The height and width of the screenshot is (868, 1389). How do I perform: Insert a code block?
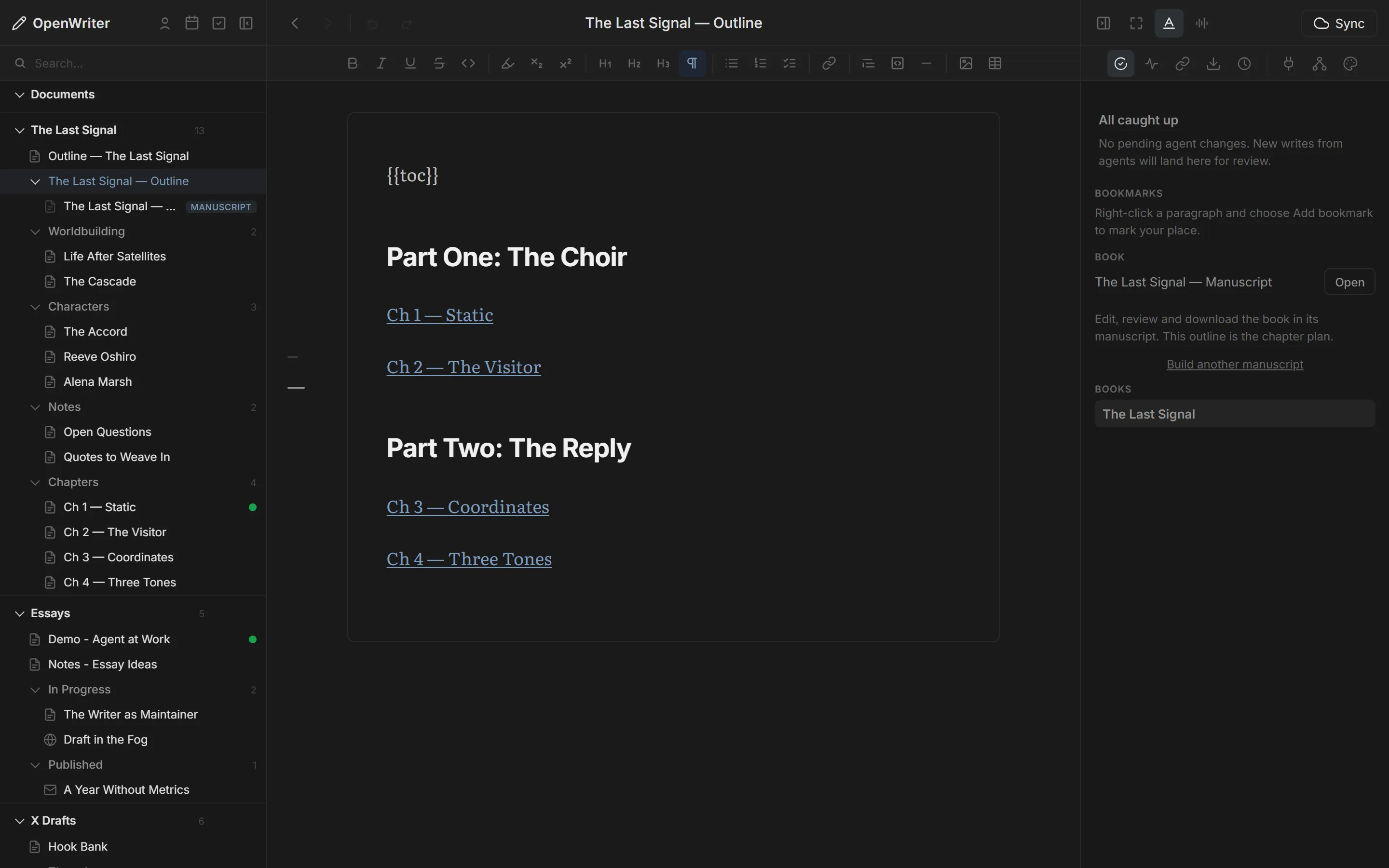[x=898, y=63]
